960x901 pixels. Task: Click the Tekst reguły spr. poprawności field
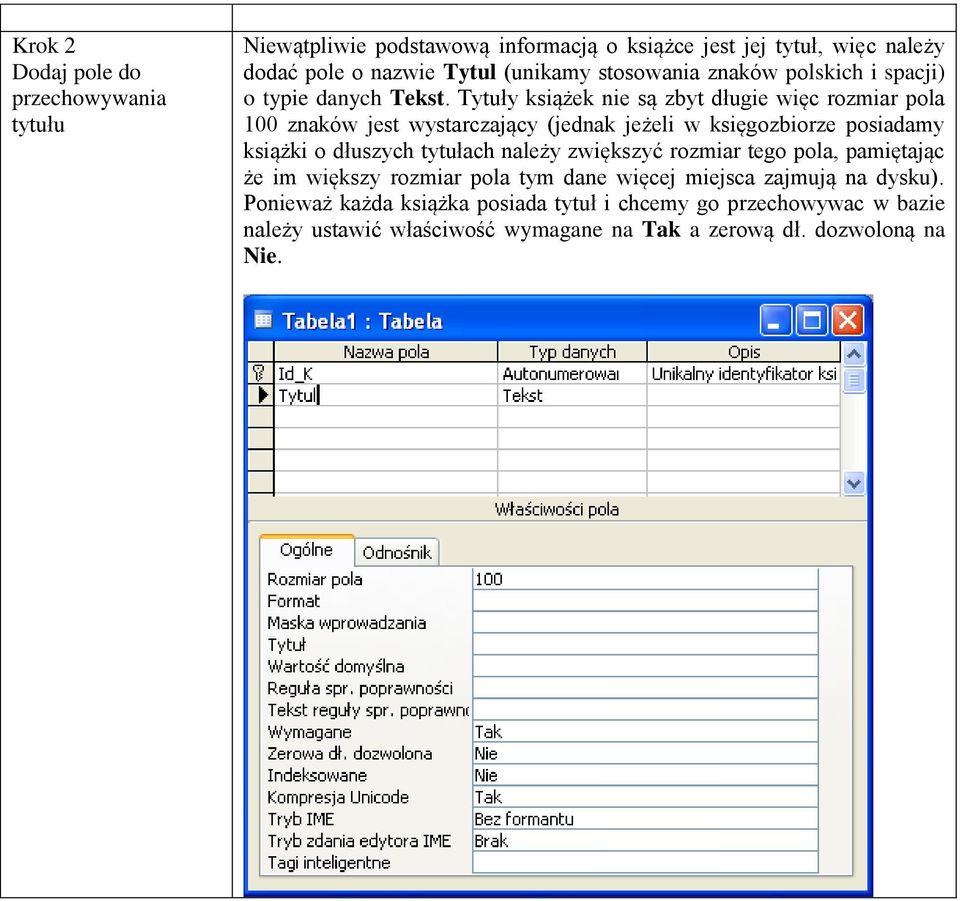point(645,710)
